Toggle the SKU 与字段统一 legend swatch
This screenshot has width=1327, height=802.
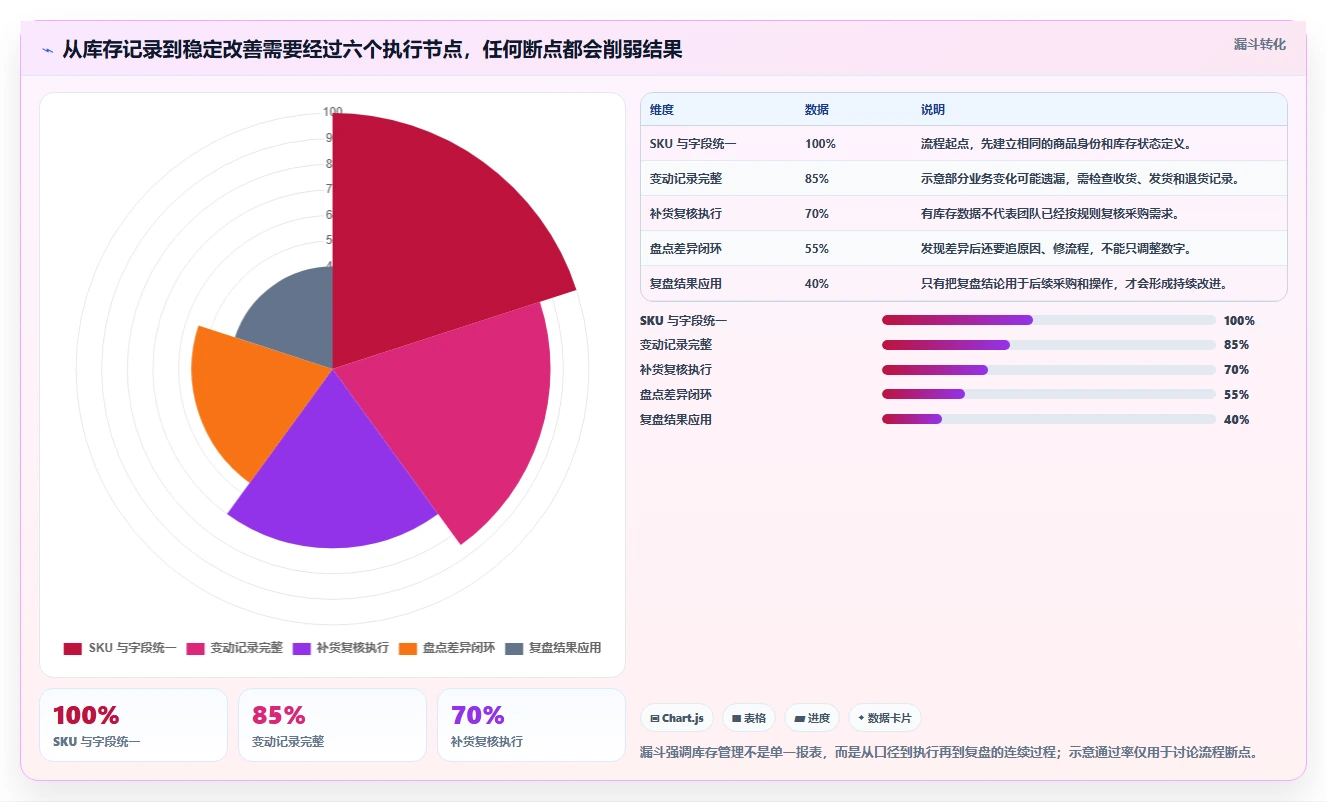pos(72,648)
